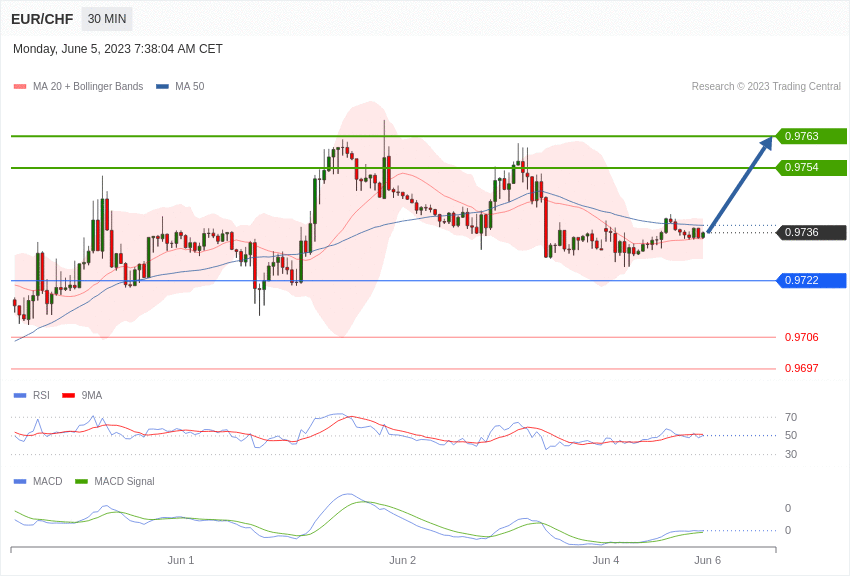The image size is (850, 576).
Task: Click the Jun 6 date axis label
Action: tap(707, 560)
